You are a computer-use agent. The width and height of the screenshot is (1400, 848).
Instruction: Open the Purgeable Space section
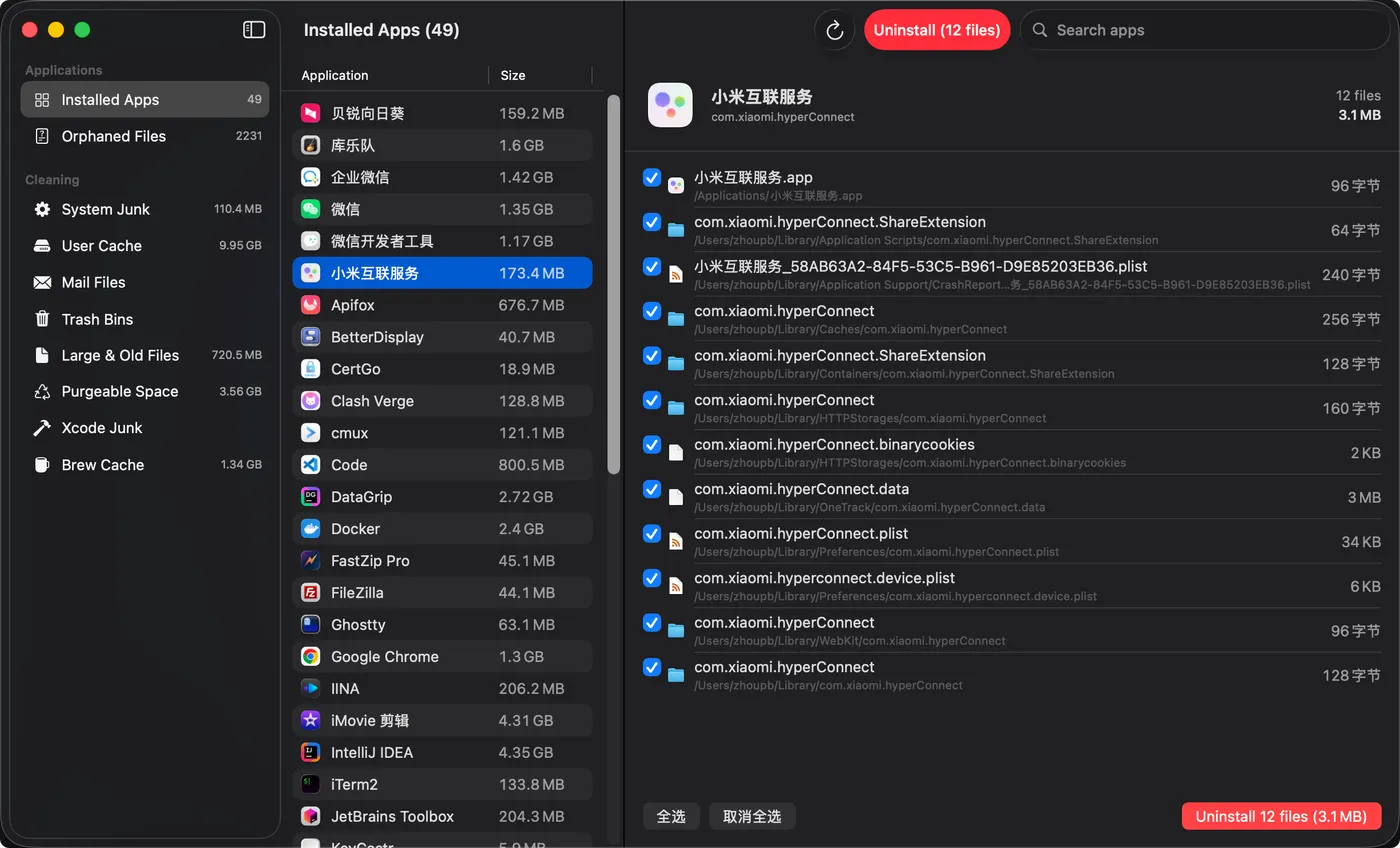(x=145, y=392)
